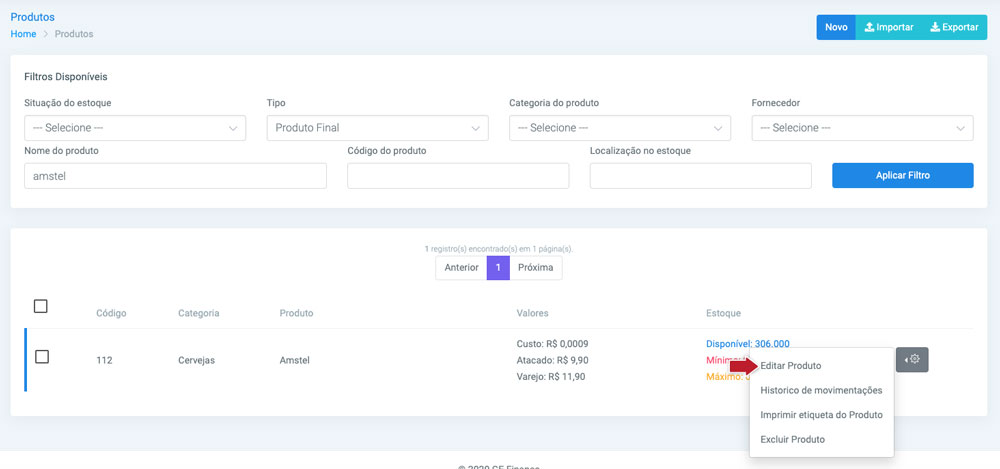Screen dimensions: 1000x469
Task: Tick the checkbox for product 112 Amstel
Action: click(42, 357)
